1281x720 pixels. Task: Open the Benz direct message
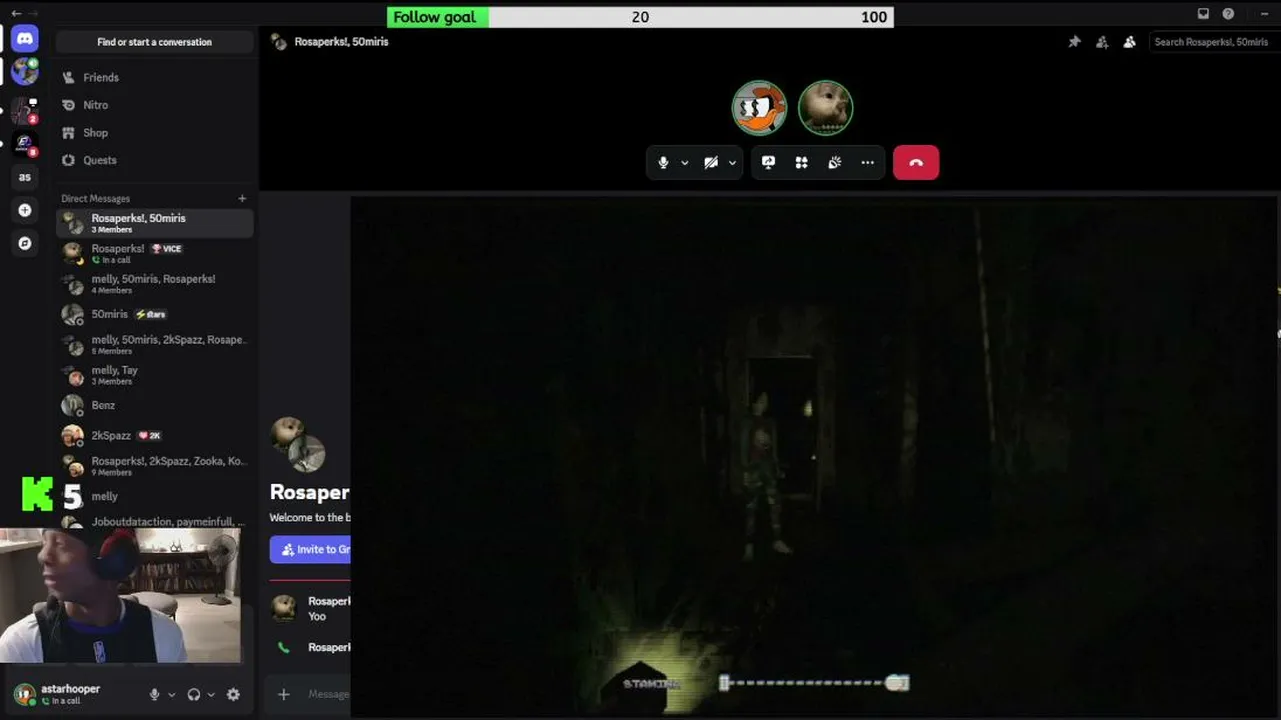coord(155,405)
